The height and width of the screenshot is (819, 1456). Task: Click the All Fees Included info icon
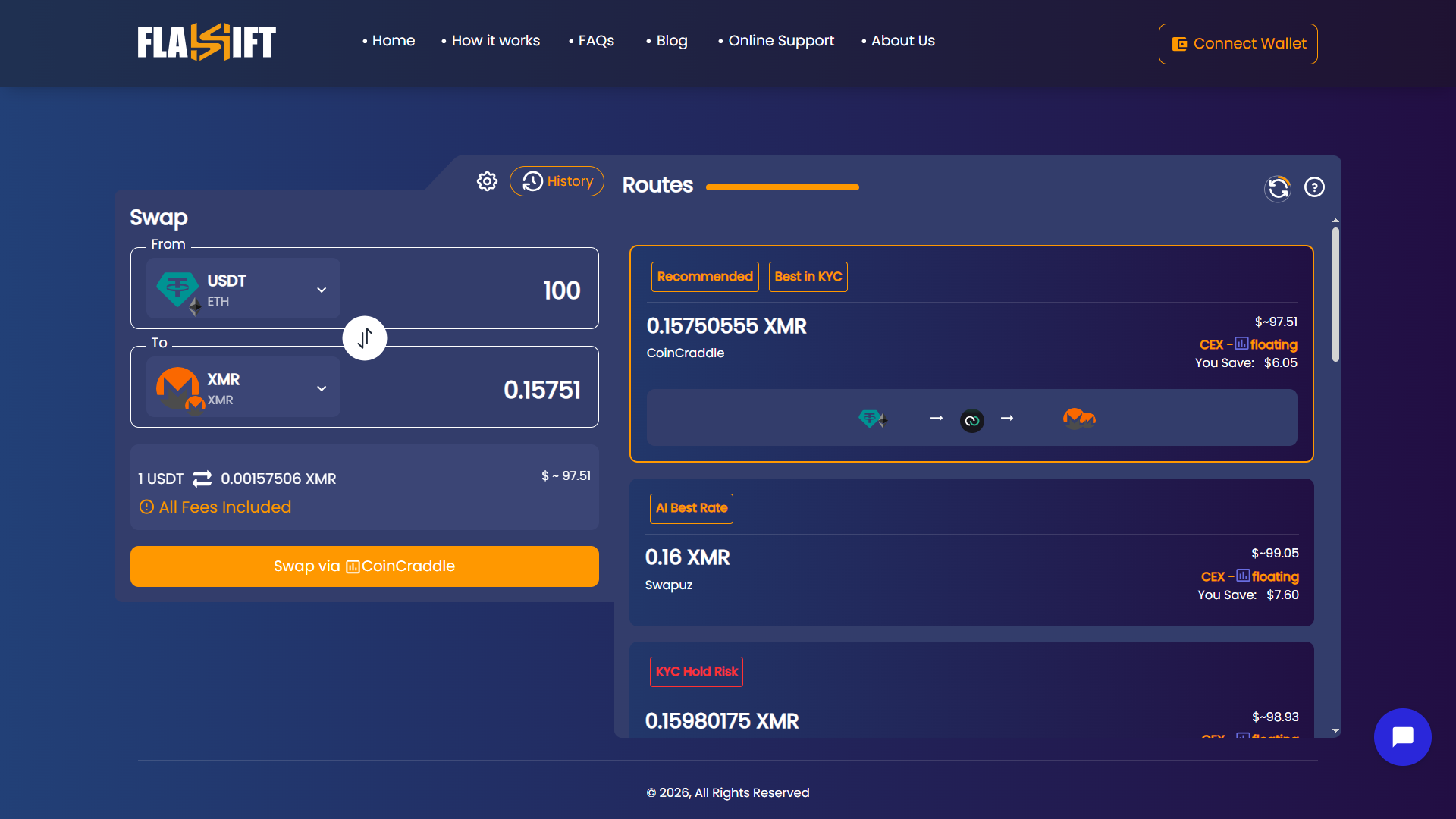[x=146, y=507]
